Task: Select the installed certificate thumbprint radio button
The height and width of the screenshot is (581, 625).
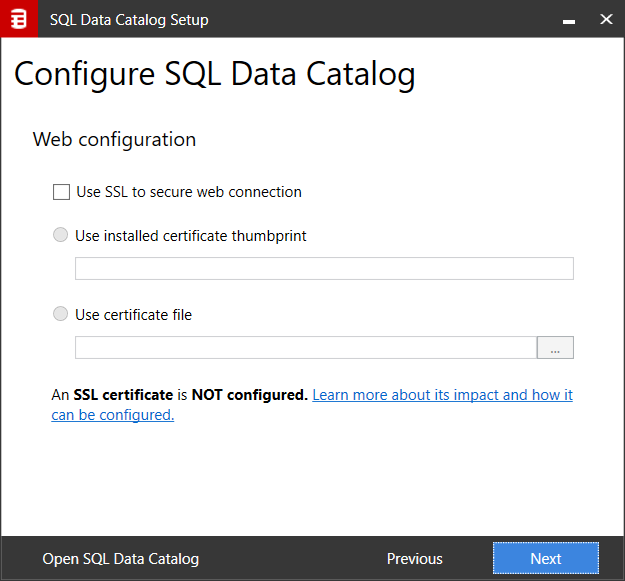Action: click(x=61, y=236)
